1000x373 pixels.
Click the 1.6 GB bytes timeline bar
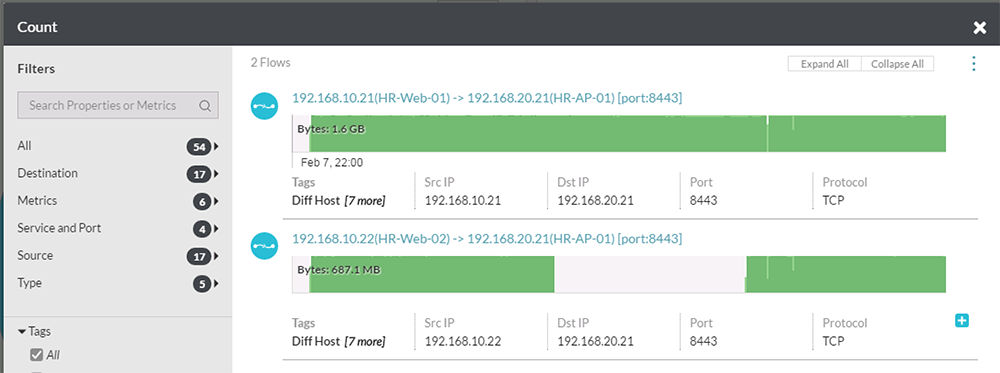click(x=619, y=134)
